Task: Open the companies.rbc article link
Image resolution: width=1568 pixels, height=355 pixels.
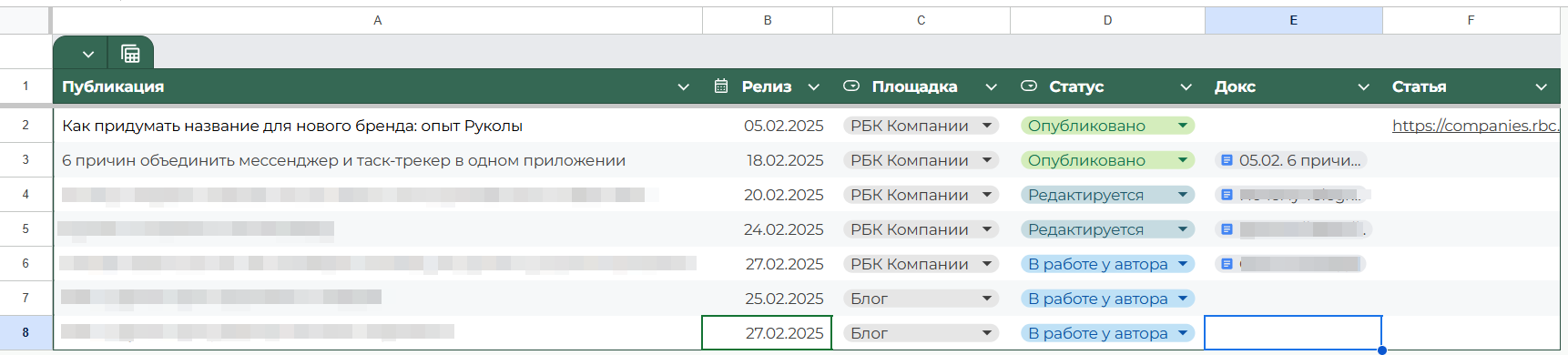Action: 1475,126
